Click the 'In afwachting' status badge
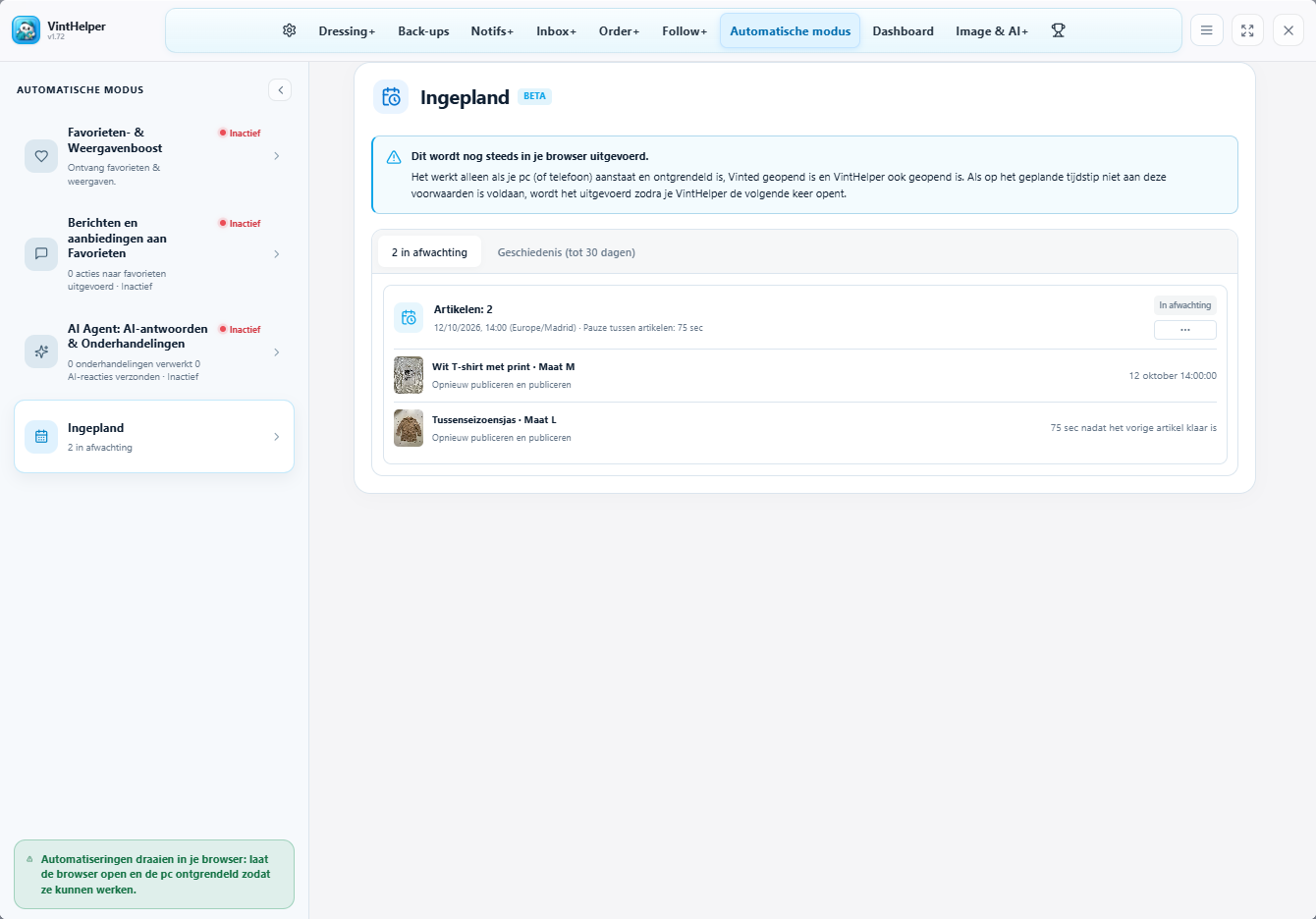Image resolution: width=1316 pixels, height=919 pixels. (1185, 305)
